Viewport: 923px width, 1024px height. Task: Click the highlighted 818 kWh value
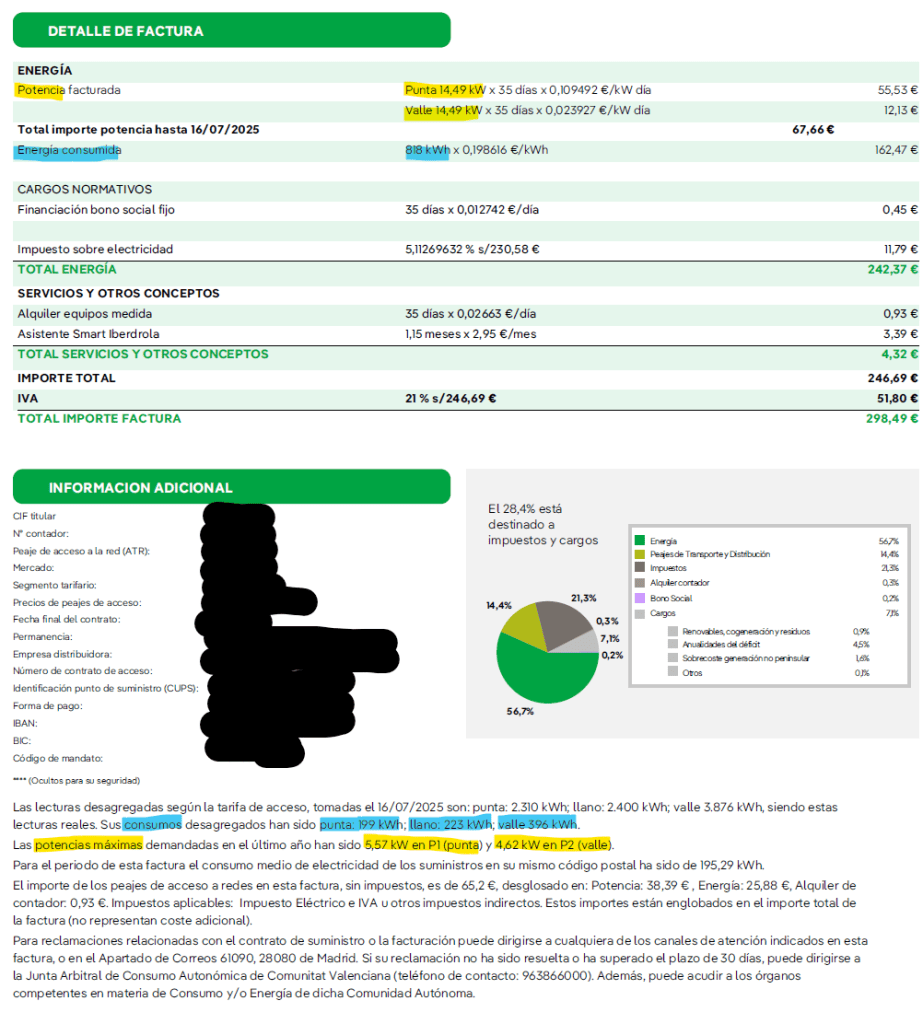[426, 151]
